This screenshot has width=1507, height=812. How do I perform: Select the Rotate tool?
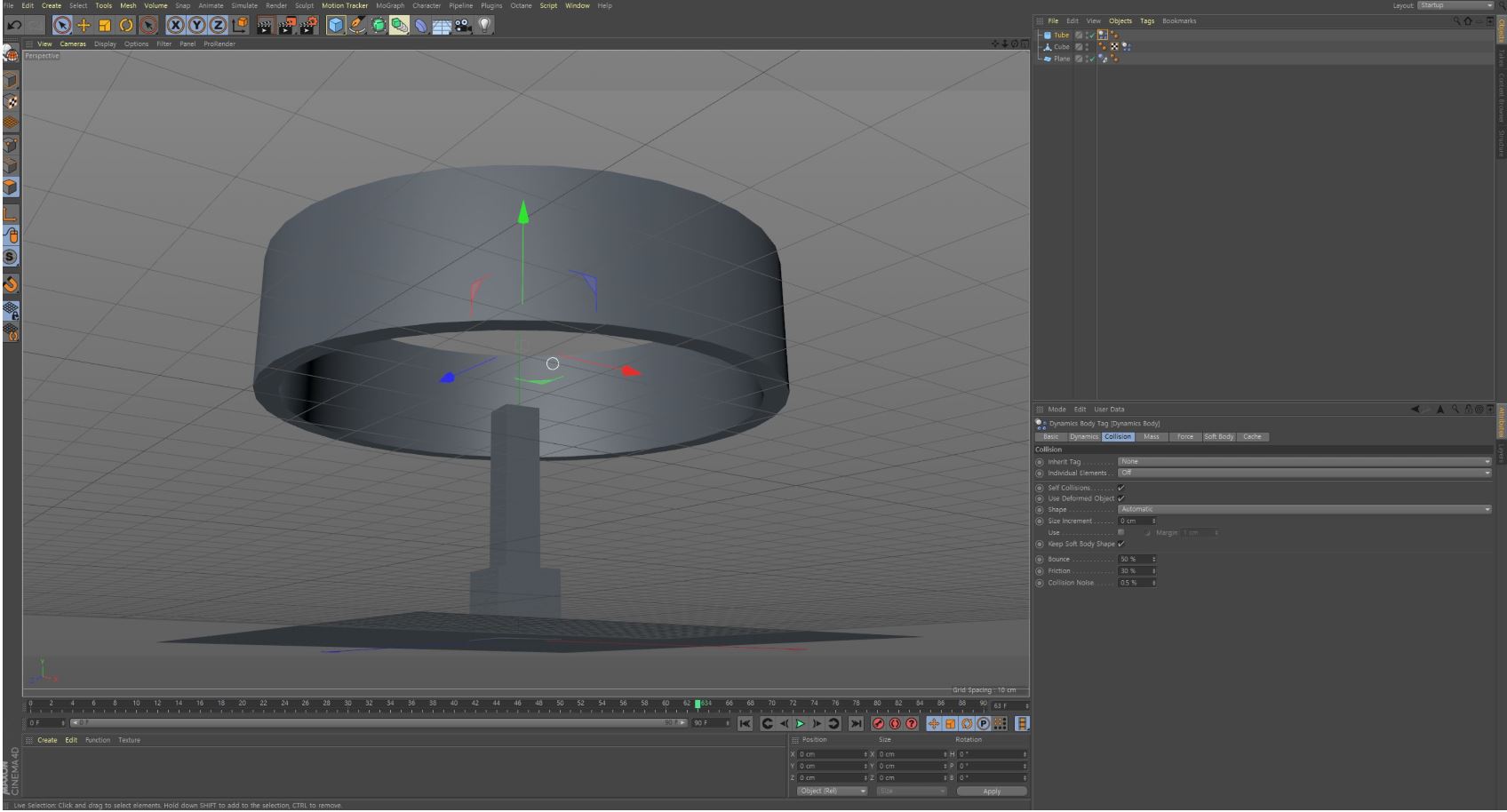coord(126,25)
